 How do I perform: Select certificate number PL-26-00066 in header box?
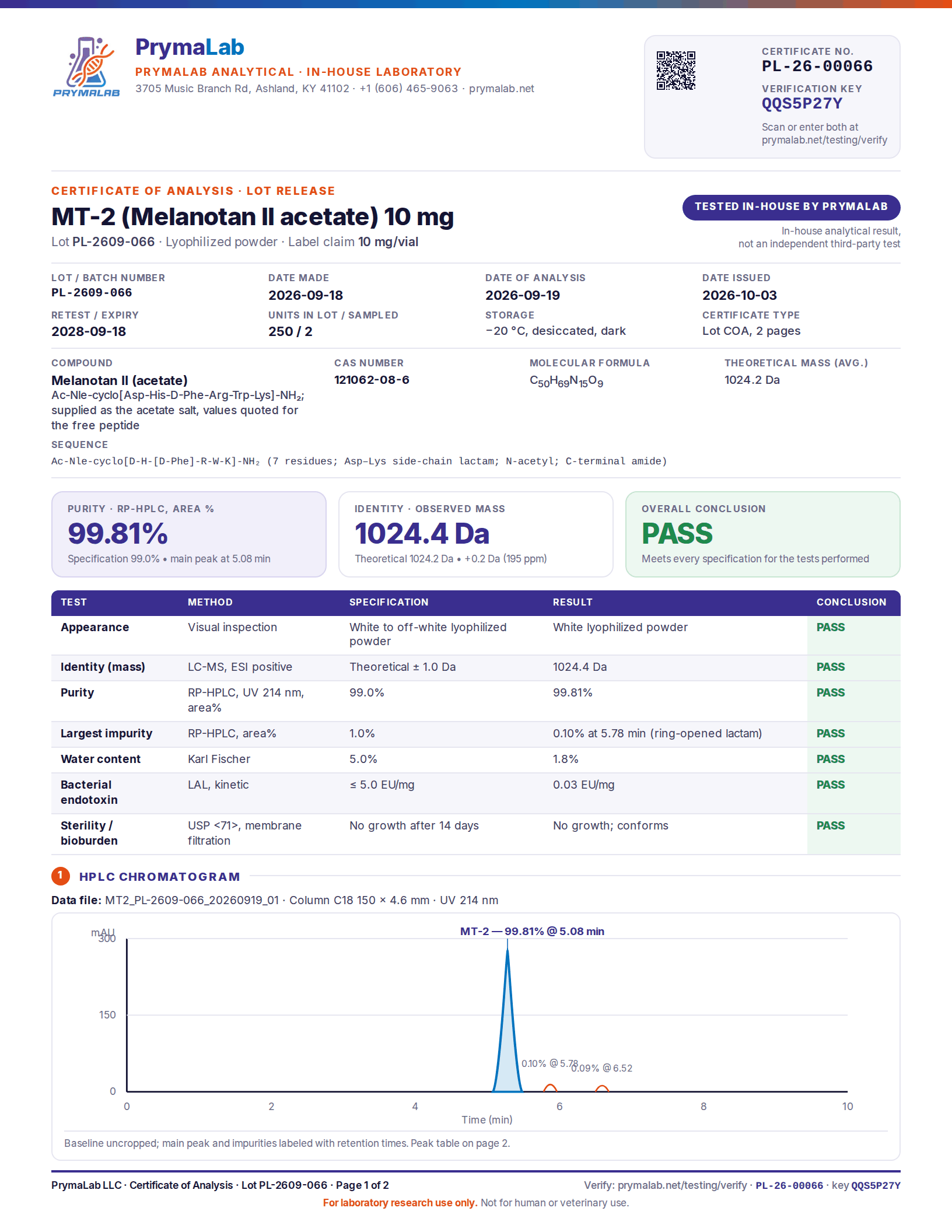point(817,66)
